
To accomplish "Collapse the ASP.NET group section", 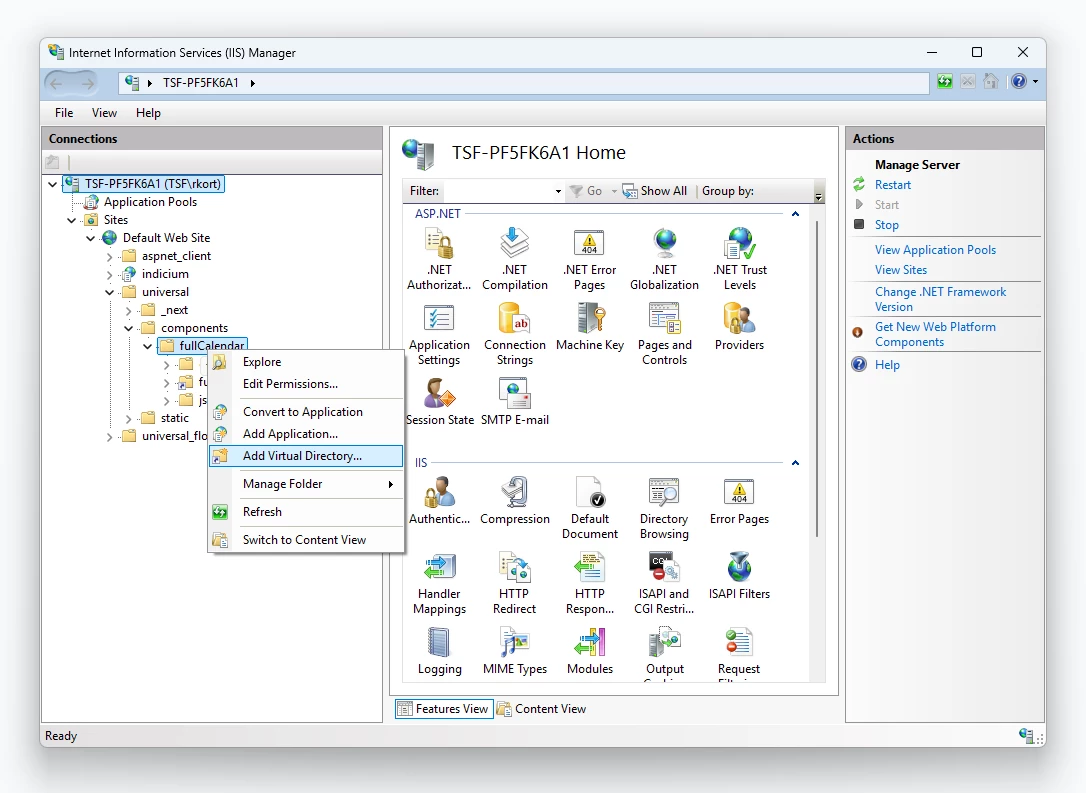I will click(x=796, y=214).
